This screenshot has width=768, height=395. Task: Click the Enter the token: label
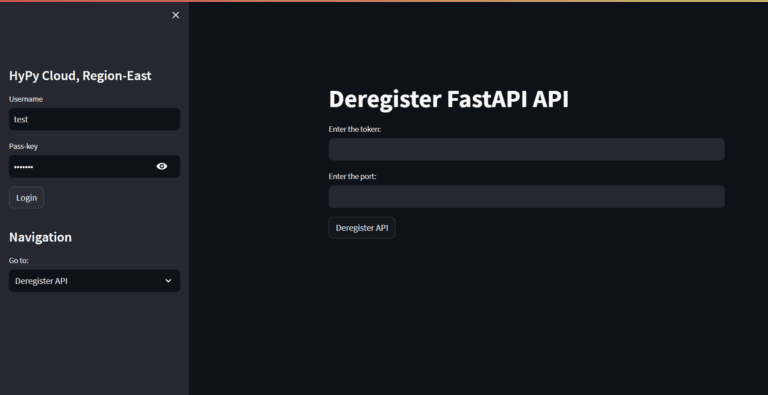tap(355, 129)
